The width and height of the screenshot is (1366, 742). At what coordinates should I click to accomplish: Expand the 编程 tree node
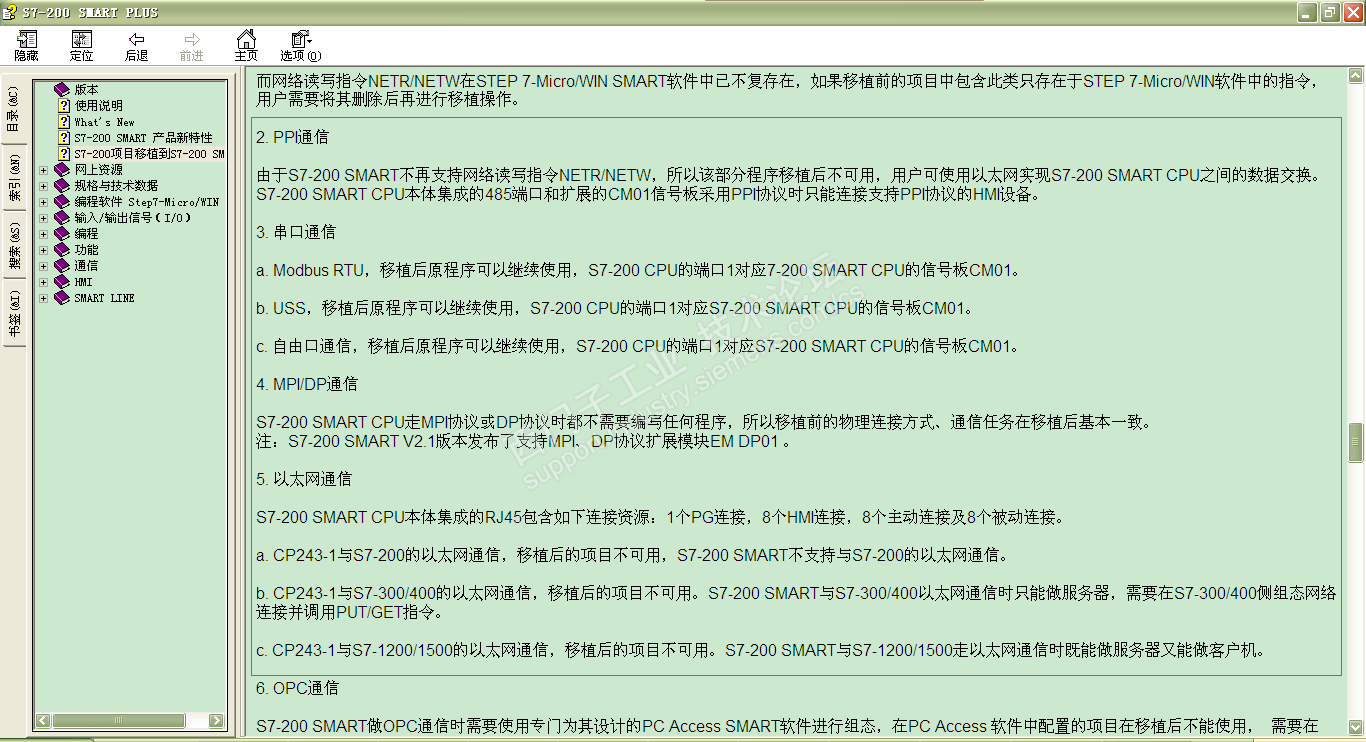(44, 234)
